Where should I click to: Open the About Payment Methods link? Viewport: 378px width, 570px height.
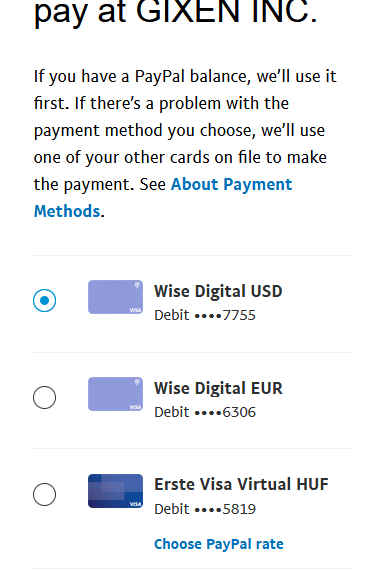pyautogui.click(x=163, y=197)
